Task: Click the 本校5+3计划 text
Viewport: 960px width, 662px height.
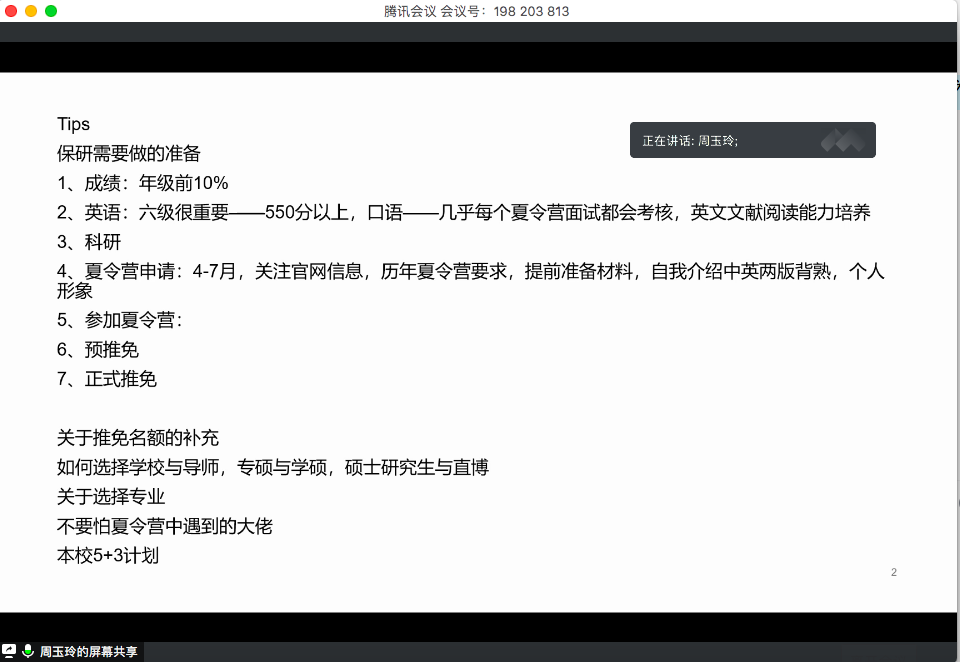Action: tap(108, 556)
